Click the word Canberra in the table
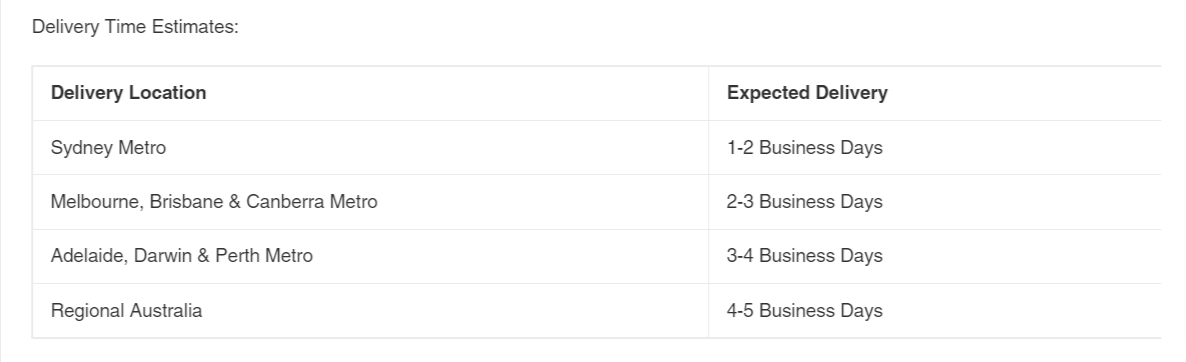 point(285,202)
